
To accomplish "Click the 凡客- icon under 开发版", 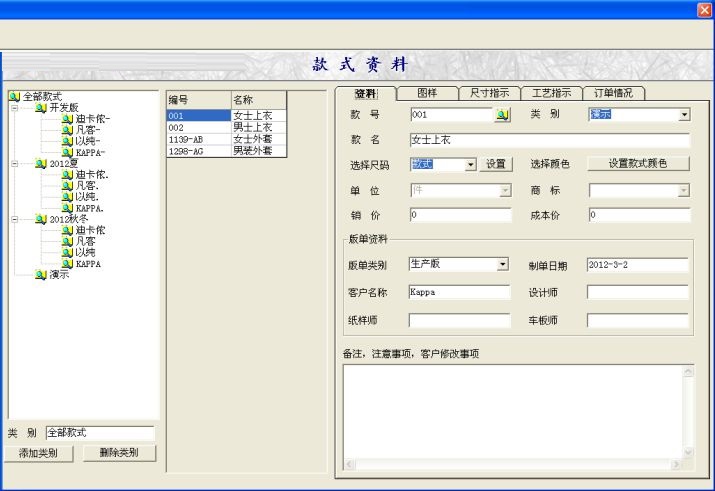I will pos(67,130).
